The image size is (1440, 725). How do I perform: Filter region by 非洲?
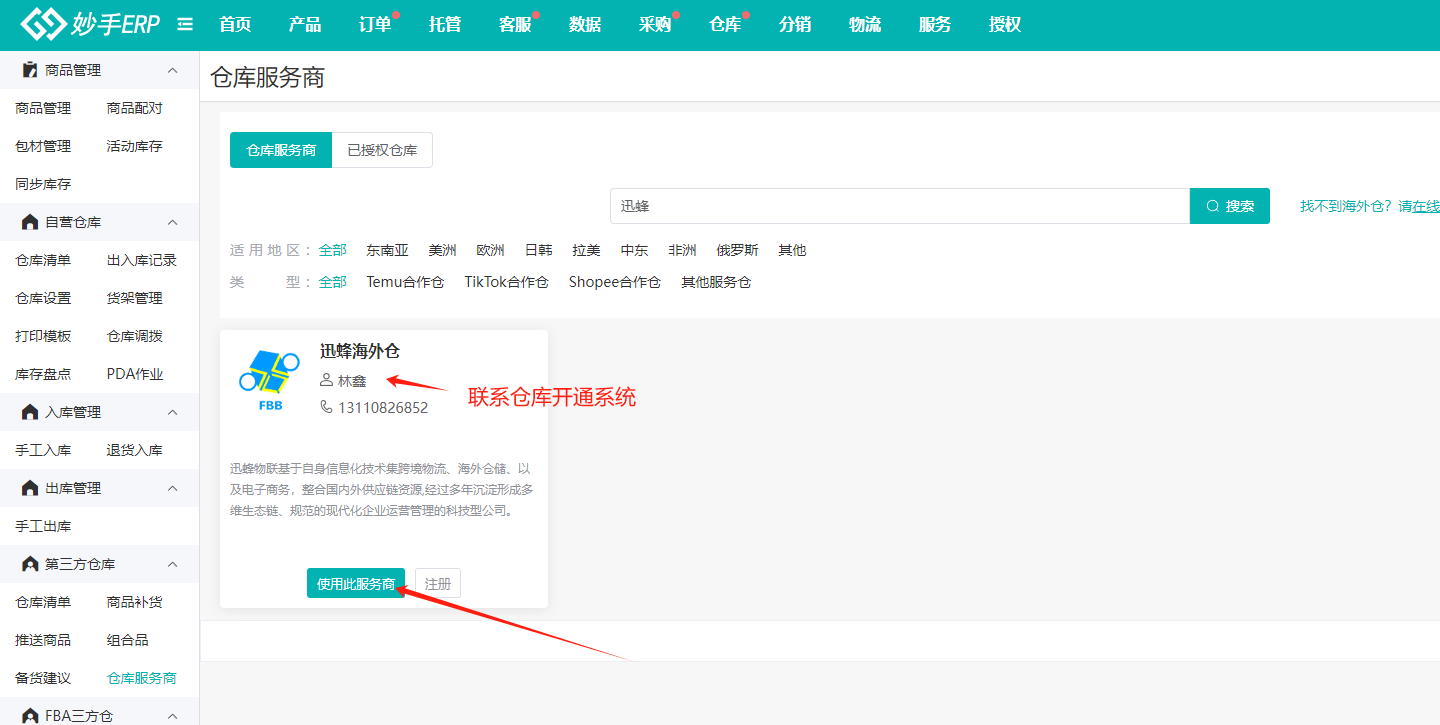(x=682, y=250)
